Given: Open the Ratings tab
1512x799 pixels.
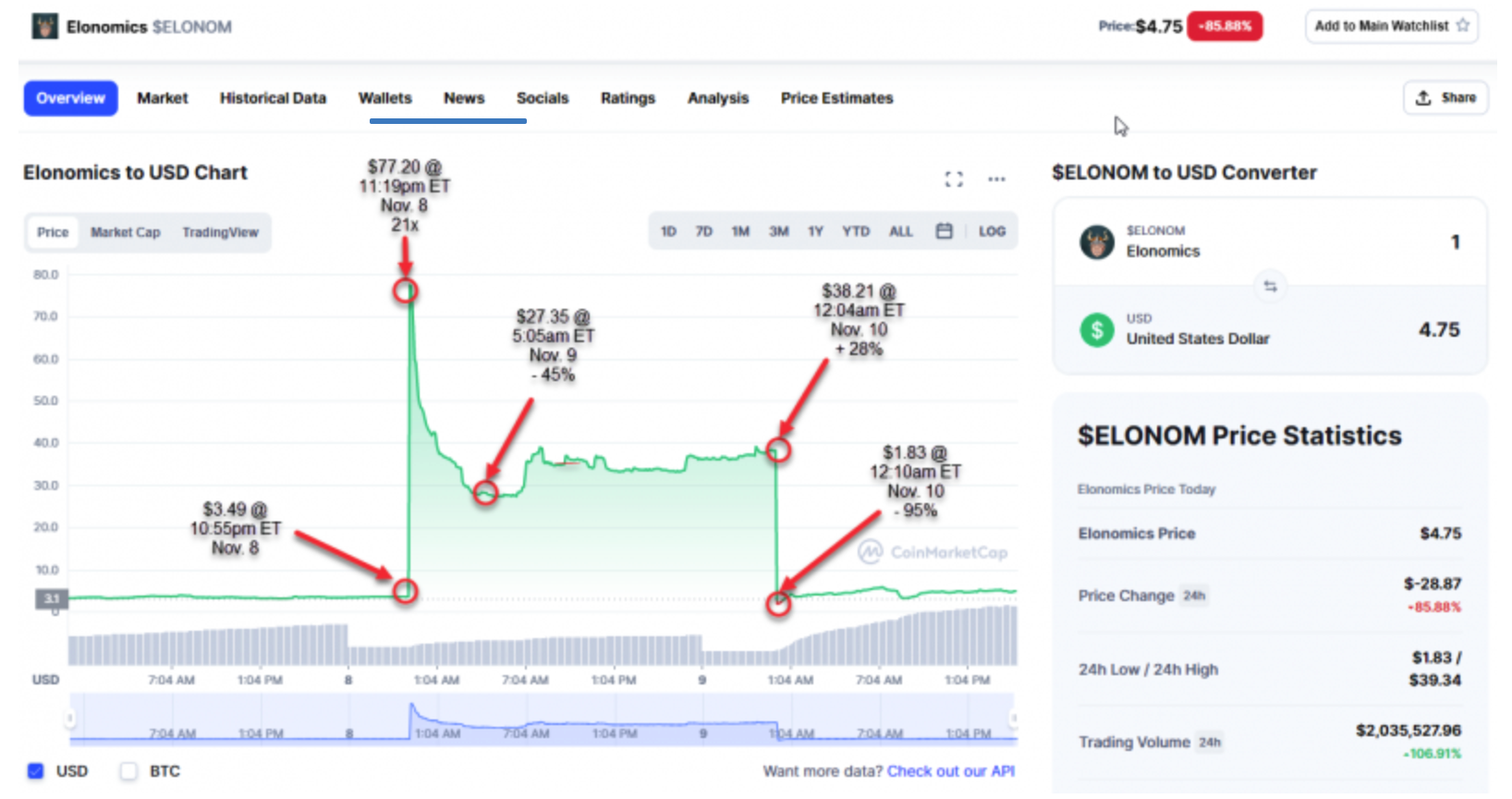Looking at the screenshot, I should (628, 98).
